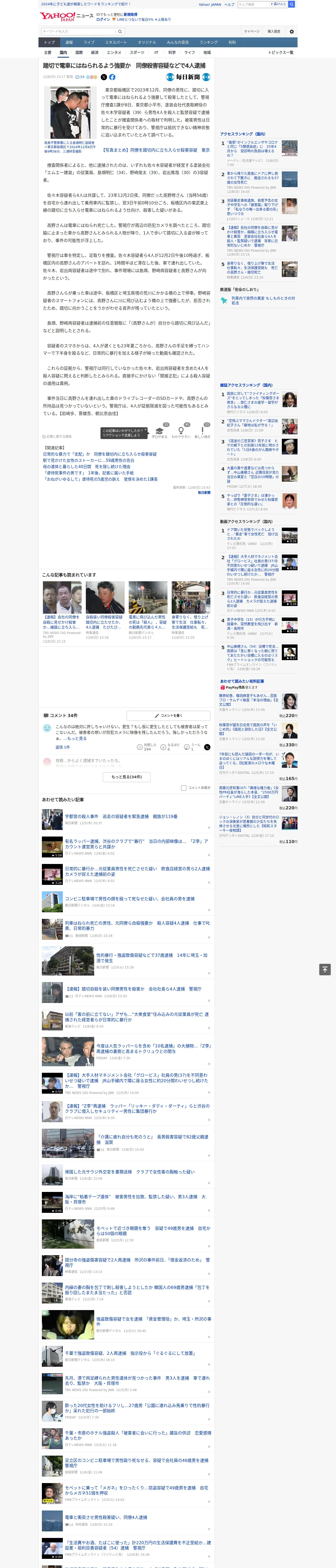Select the 地域 category tab
Viewport: 336px width, 1568px height.
207,52
